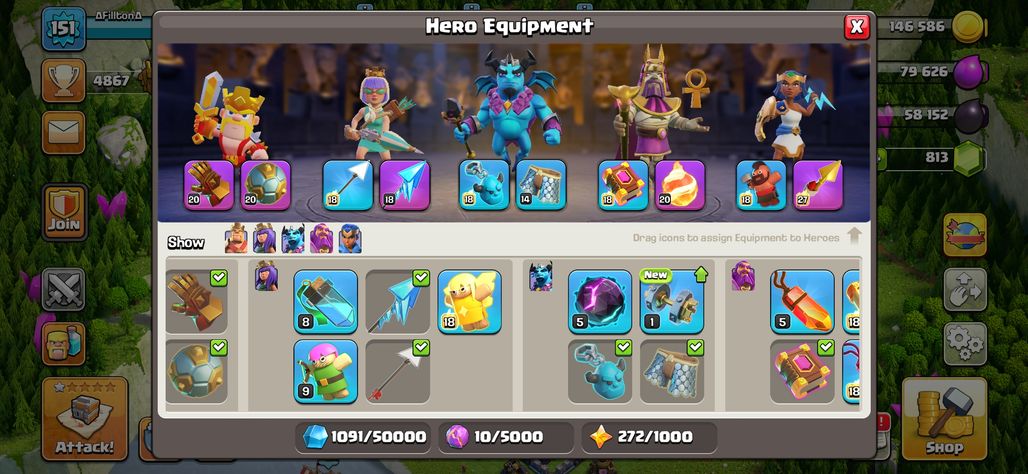
Task: Open the mail inbox envelope icon
Action: click(x=64, y=132)
